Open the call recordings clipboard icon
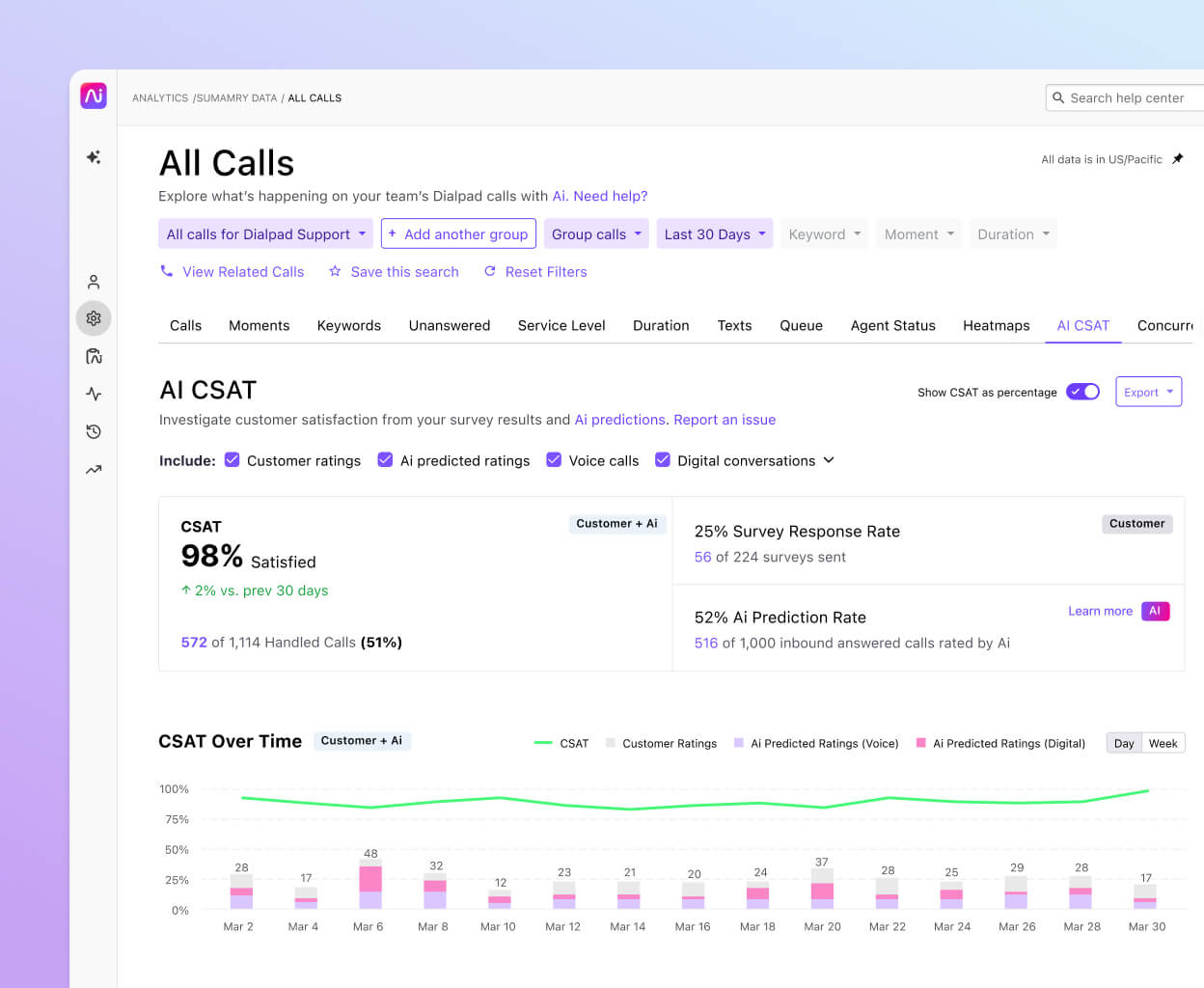This screenshot has width=1204, height=988. 93,356
